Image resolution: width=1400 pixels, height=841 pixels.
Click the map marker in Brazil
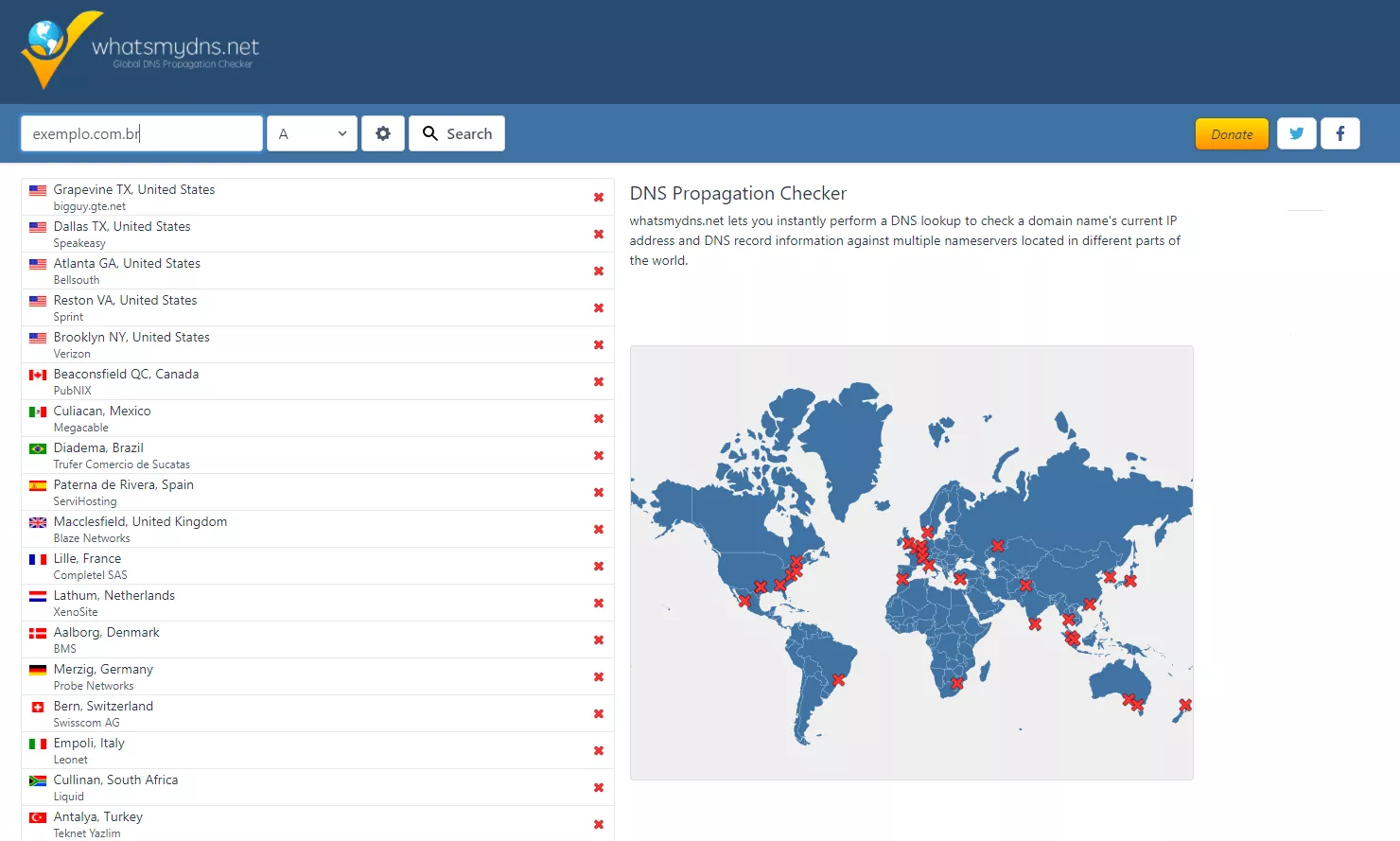point(838,679)
